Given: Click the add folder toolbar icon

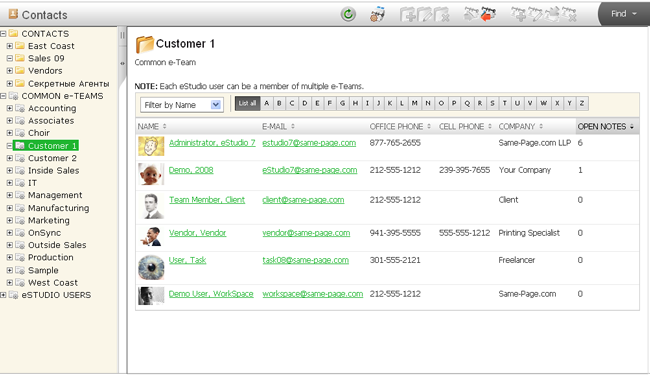Looking at the screenshot, I should tap(408, 15).
